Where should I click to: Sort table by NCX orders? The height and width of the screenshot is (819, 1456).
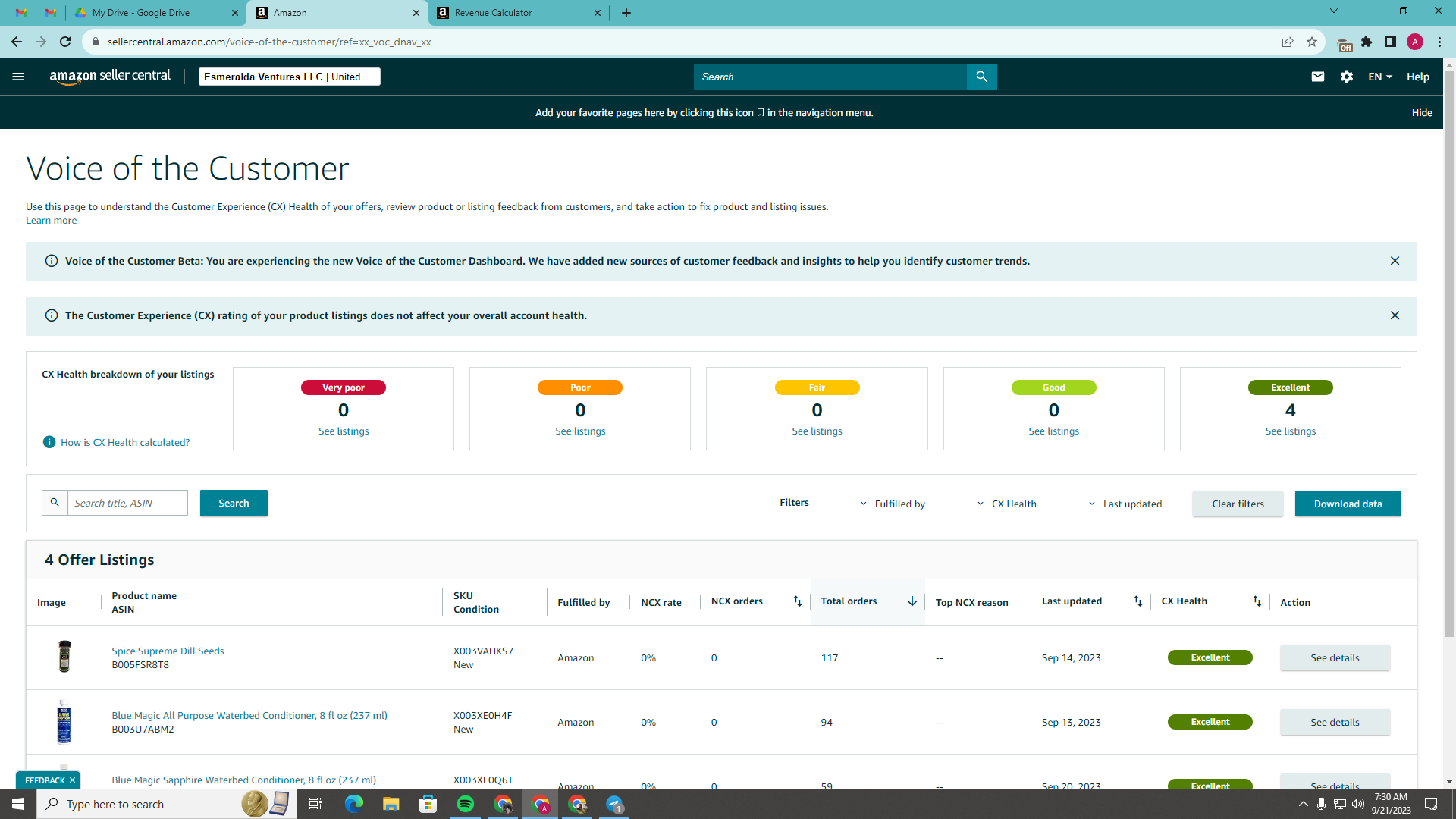[797, 601]
